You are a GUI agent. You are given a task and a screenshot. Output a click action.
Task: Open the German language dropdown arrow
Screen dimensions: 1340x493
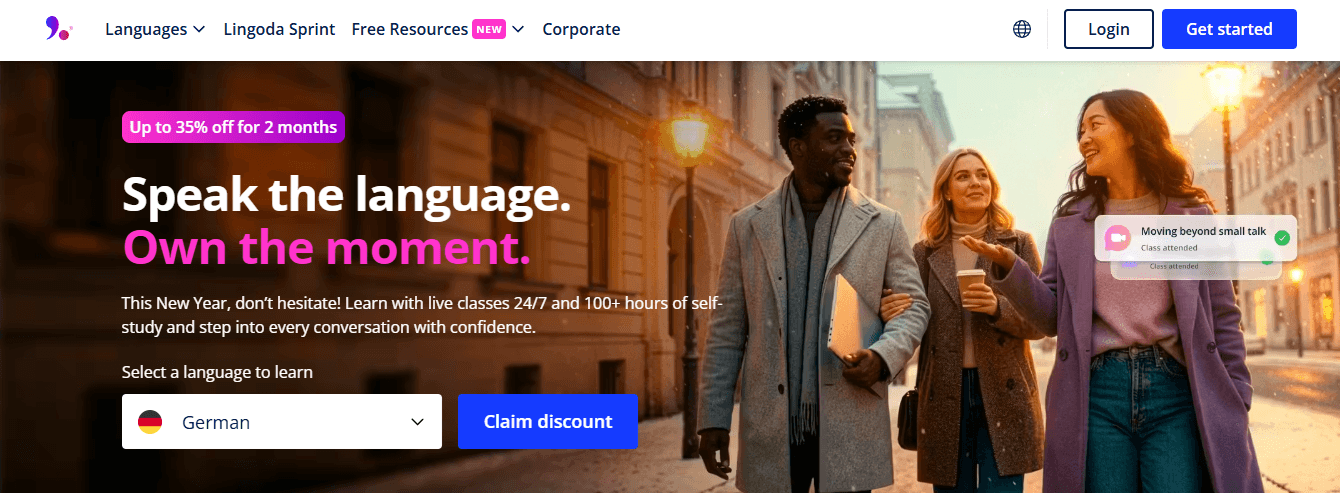click(418, 422)
